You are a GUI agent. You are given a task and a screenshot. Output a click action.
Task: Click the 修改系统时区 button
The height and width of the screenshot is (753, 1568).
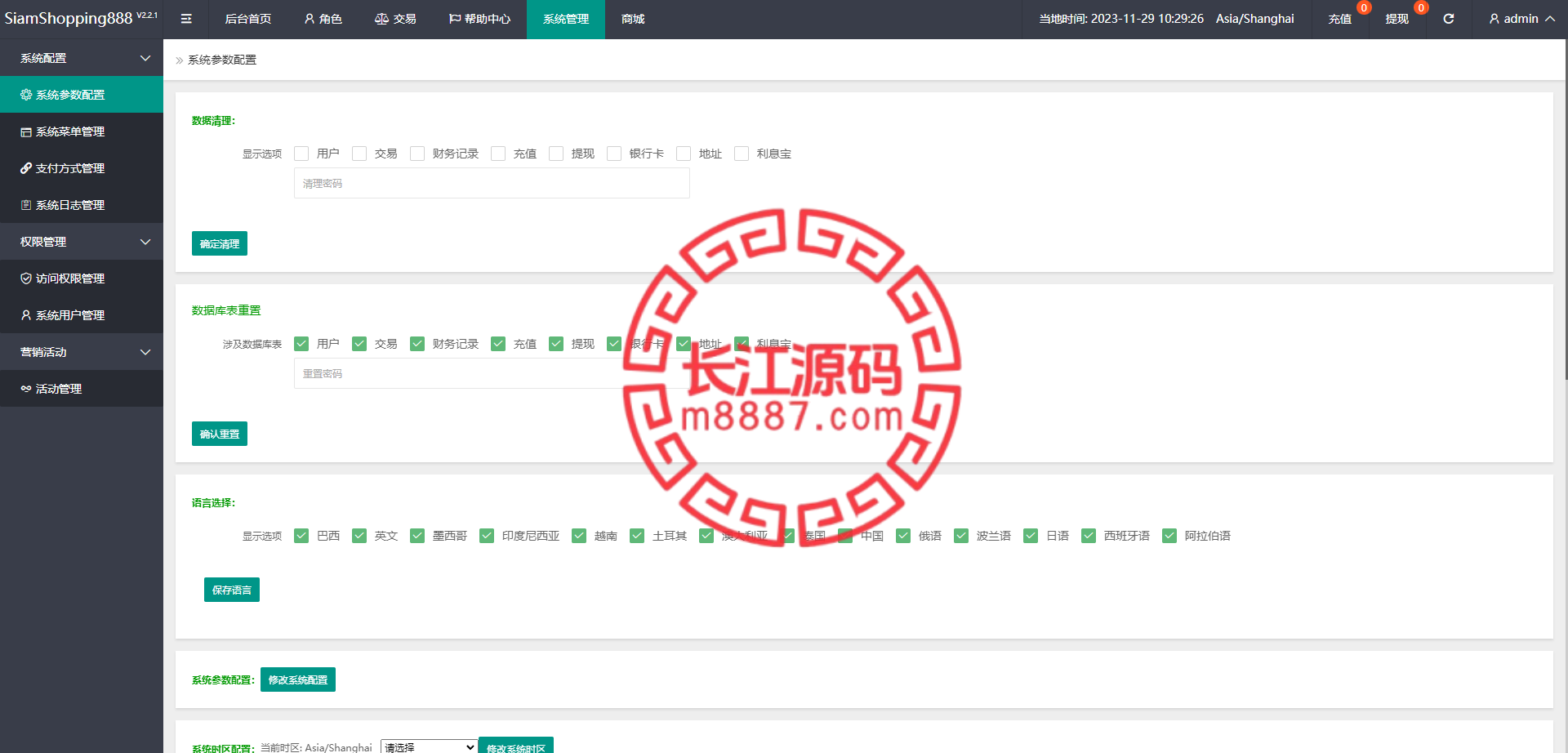pyautogui.click(x=516, y=746)
